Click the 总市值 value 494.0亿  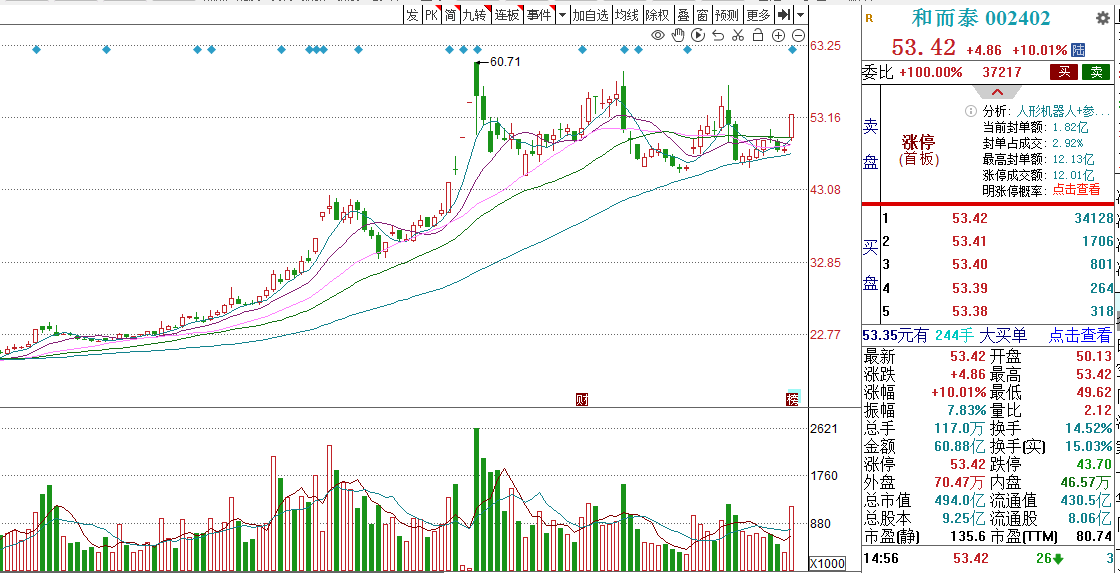click(x=961, y=501)
